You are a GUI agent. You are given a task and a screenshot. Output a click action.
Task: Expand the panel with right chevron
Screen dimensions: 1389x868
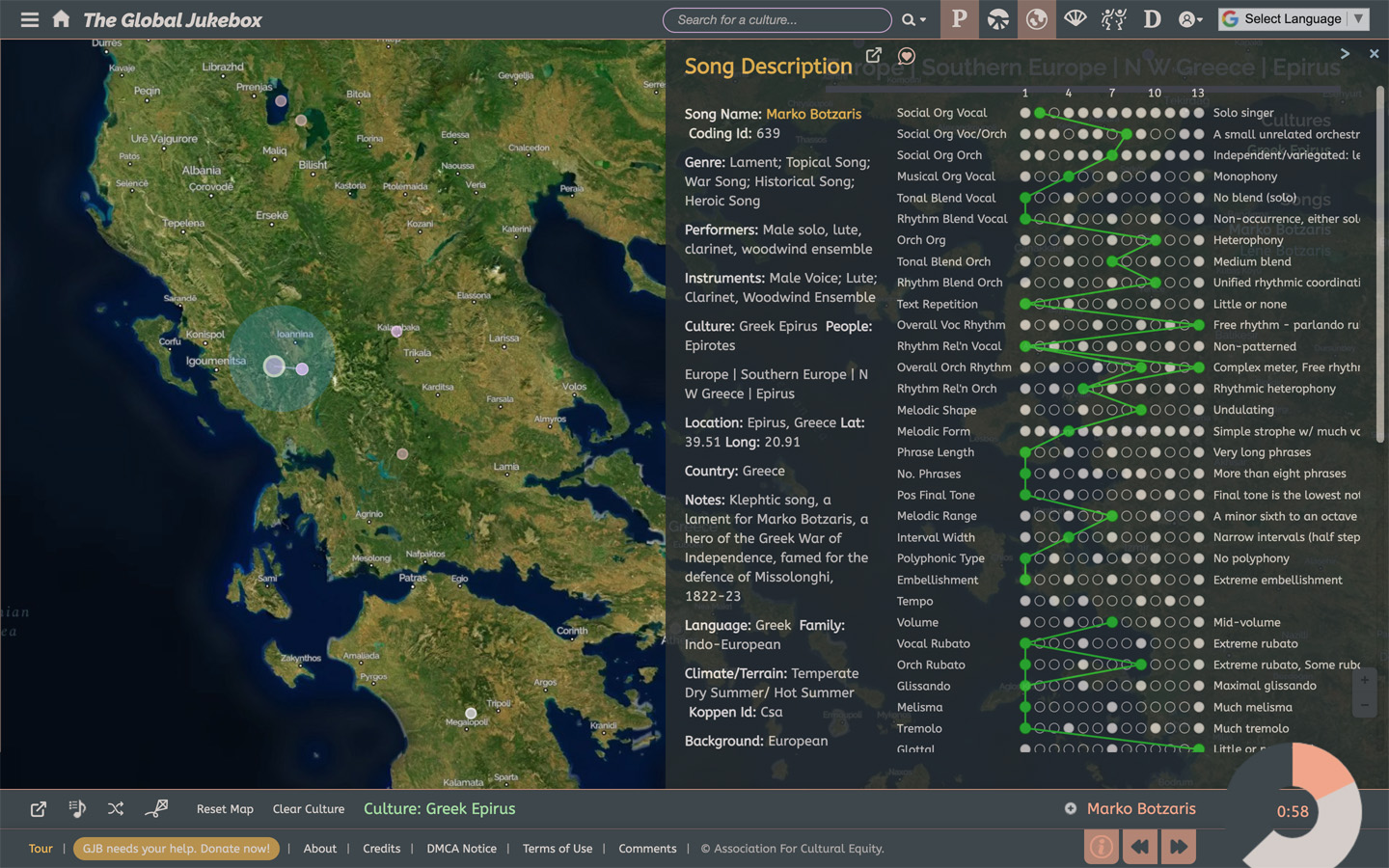(x=1345, y=54)
